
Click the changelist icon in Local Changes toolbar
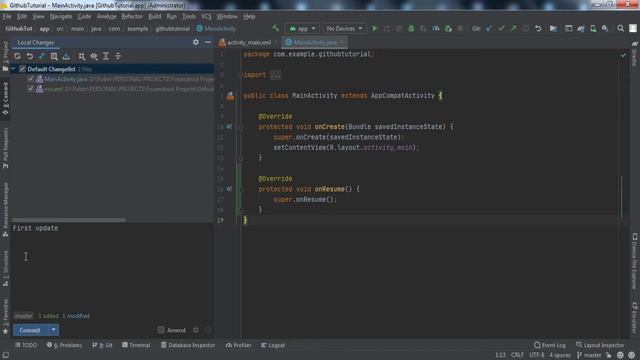pos(54,56)
